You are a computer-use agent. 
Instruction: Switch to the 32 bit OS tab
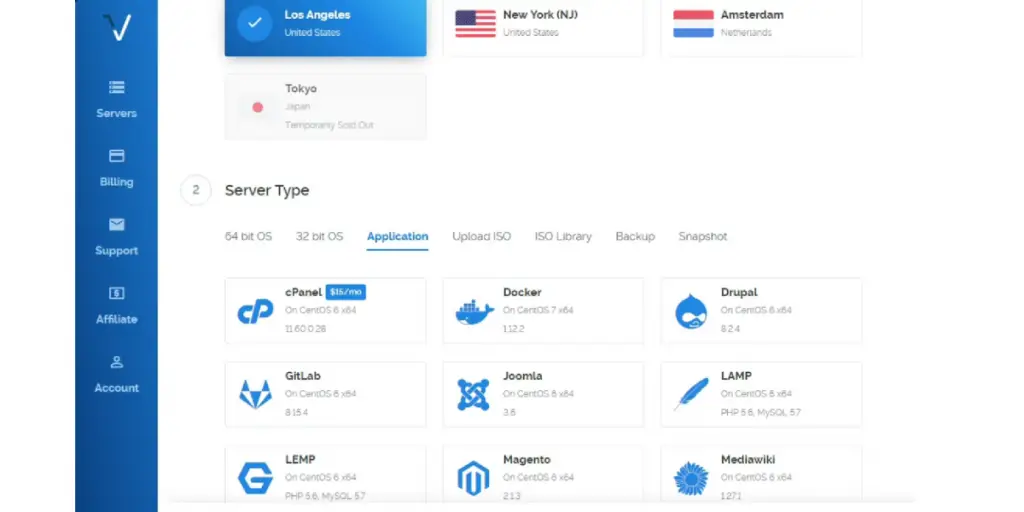319,236
